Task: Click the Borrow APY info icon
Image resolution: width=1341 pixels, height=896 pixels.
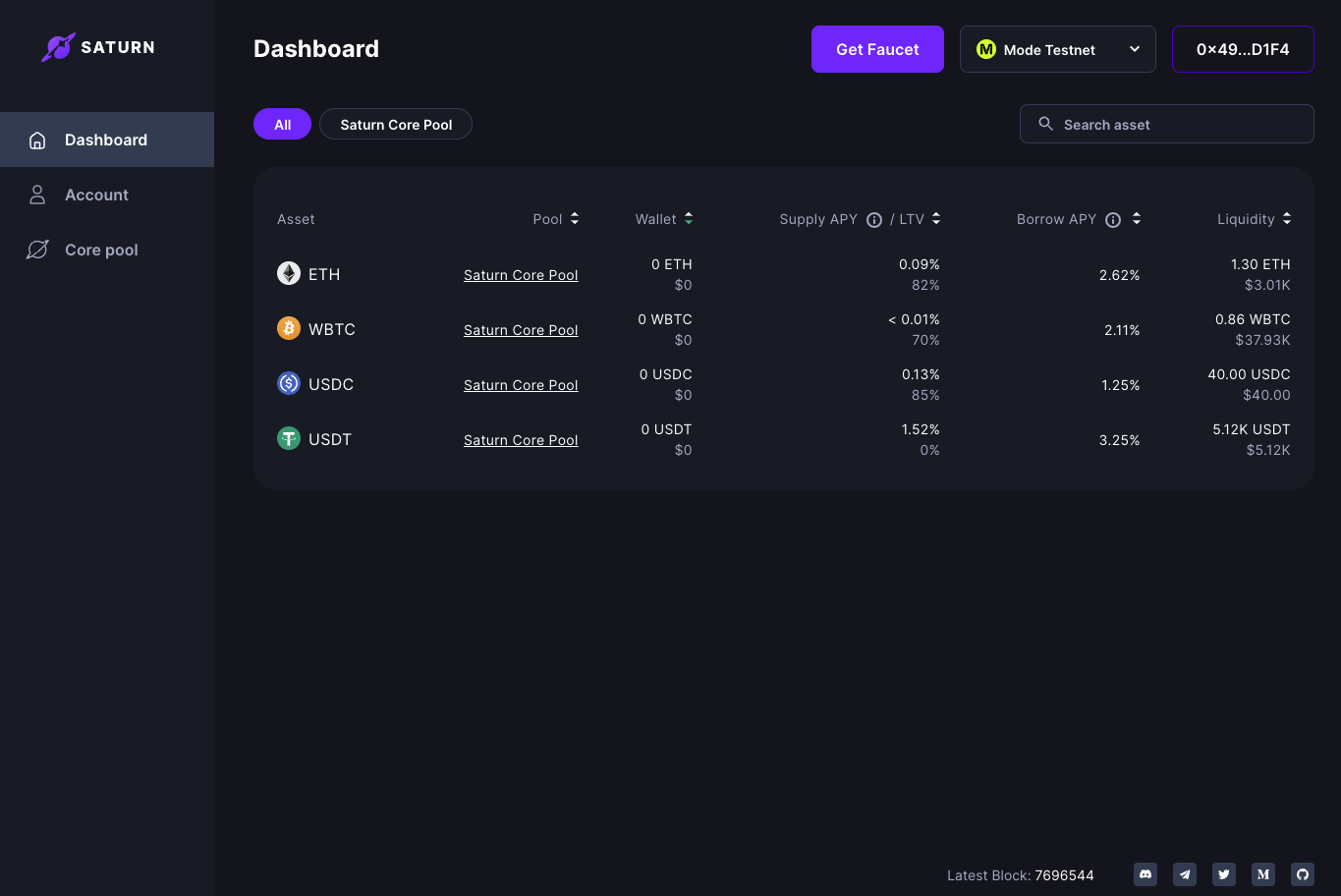Action: 1113,220
